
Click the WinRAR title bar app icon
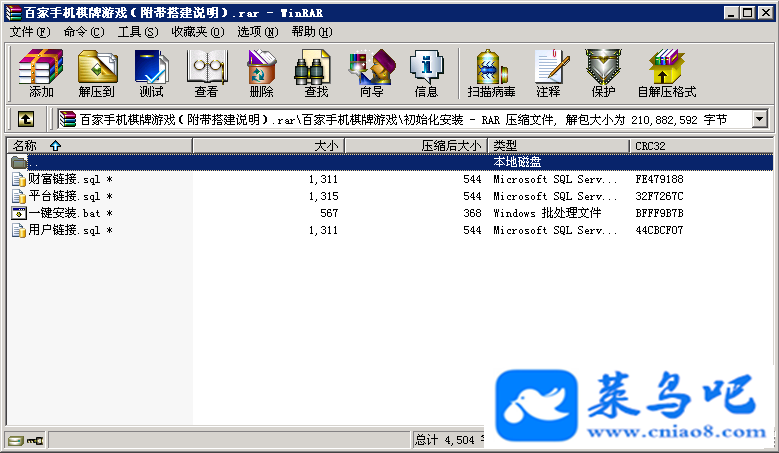(x=13, y=13)
